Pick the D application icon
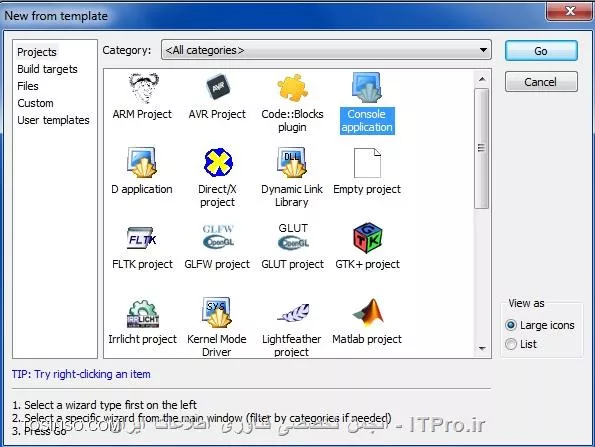The height and width of the screenshot is (447, 595). (x=142, y=163)
